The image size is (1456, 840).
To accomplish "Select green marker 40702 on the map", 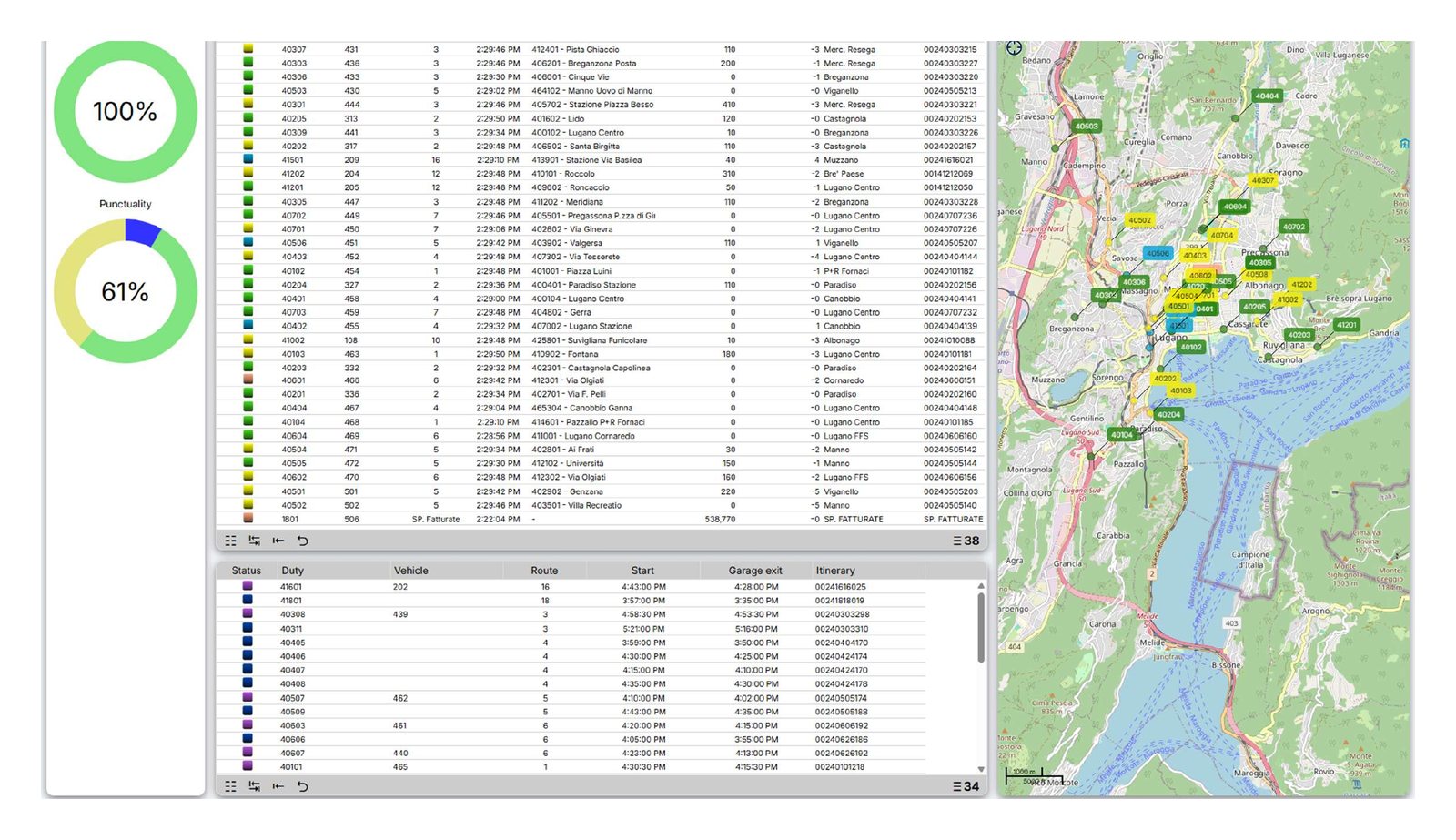I will coord(1294,227).
